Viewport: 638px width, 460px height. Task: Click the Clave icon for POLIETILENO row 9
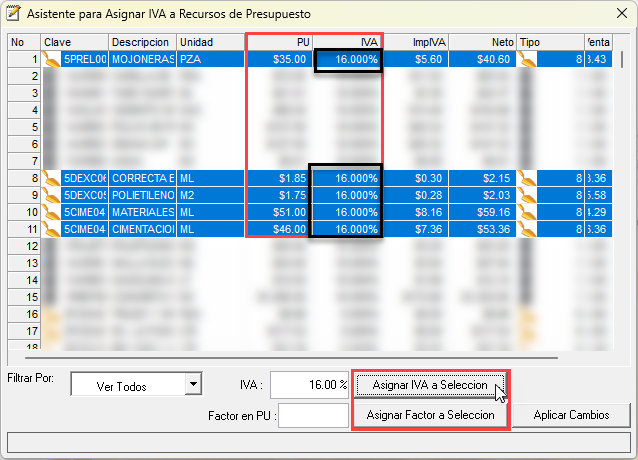pyautogui.click(x=51, y=195)
